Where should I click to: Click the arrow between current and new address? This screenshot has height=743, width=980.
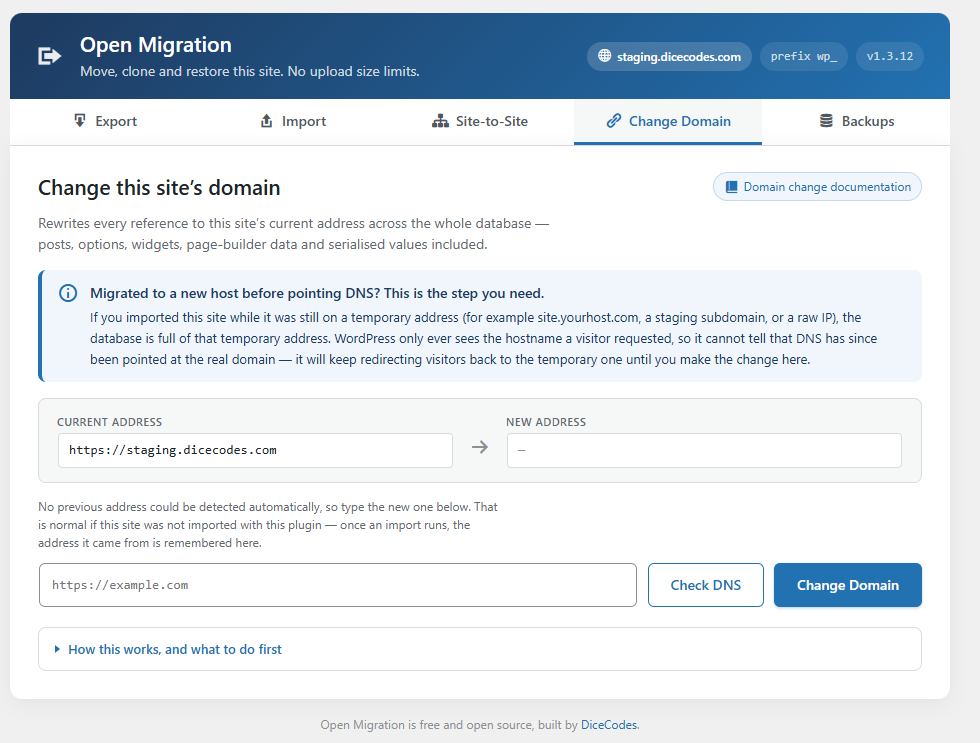(479, 447)
